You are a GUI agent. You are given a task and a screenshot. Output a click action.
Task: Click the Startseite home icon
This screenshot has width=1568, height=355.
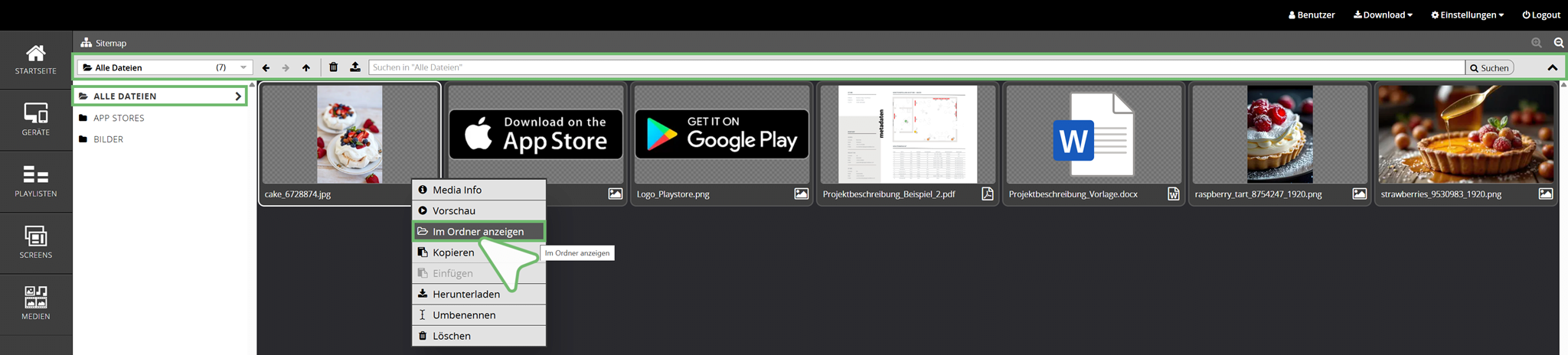tap(36, 59)
